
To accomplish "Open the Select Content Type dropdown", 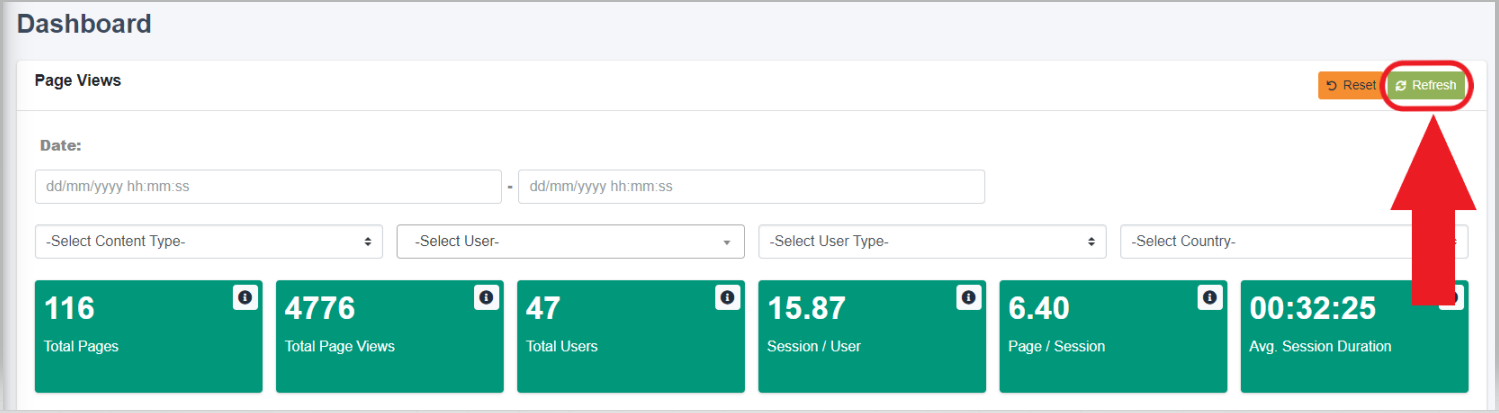I will pos(209,241).
